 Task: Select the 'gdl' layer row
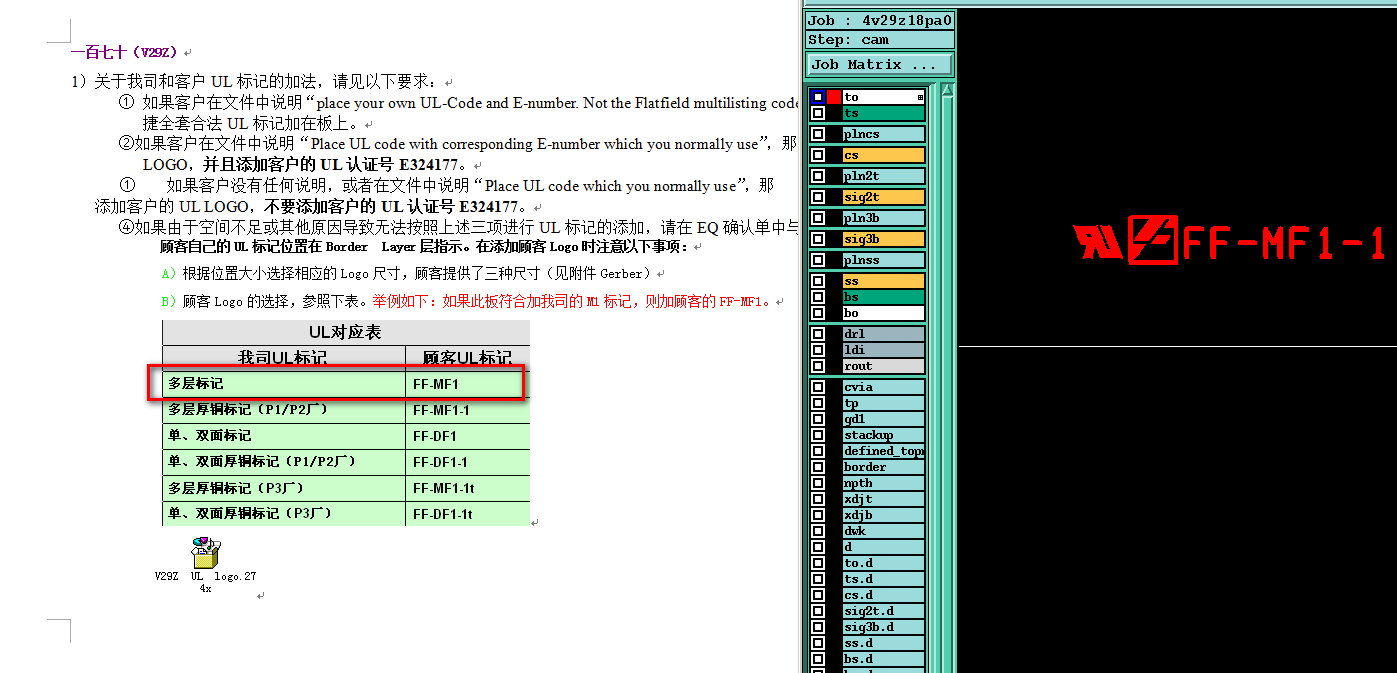[884, 419]
